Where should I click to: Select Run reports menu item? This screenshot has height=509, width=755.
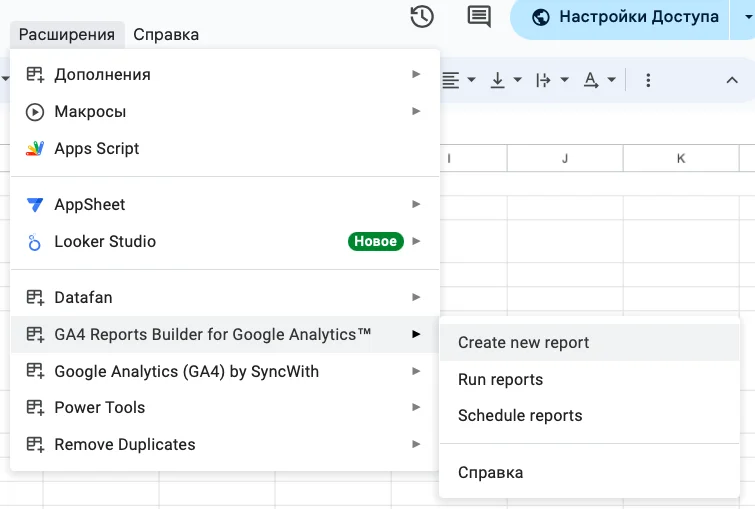500,380
